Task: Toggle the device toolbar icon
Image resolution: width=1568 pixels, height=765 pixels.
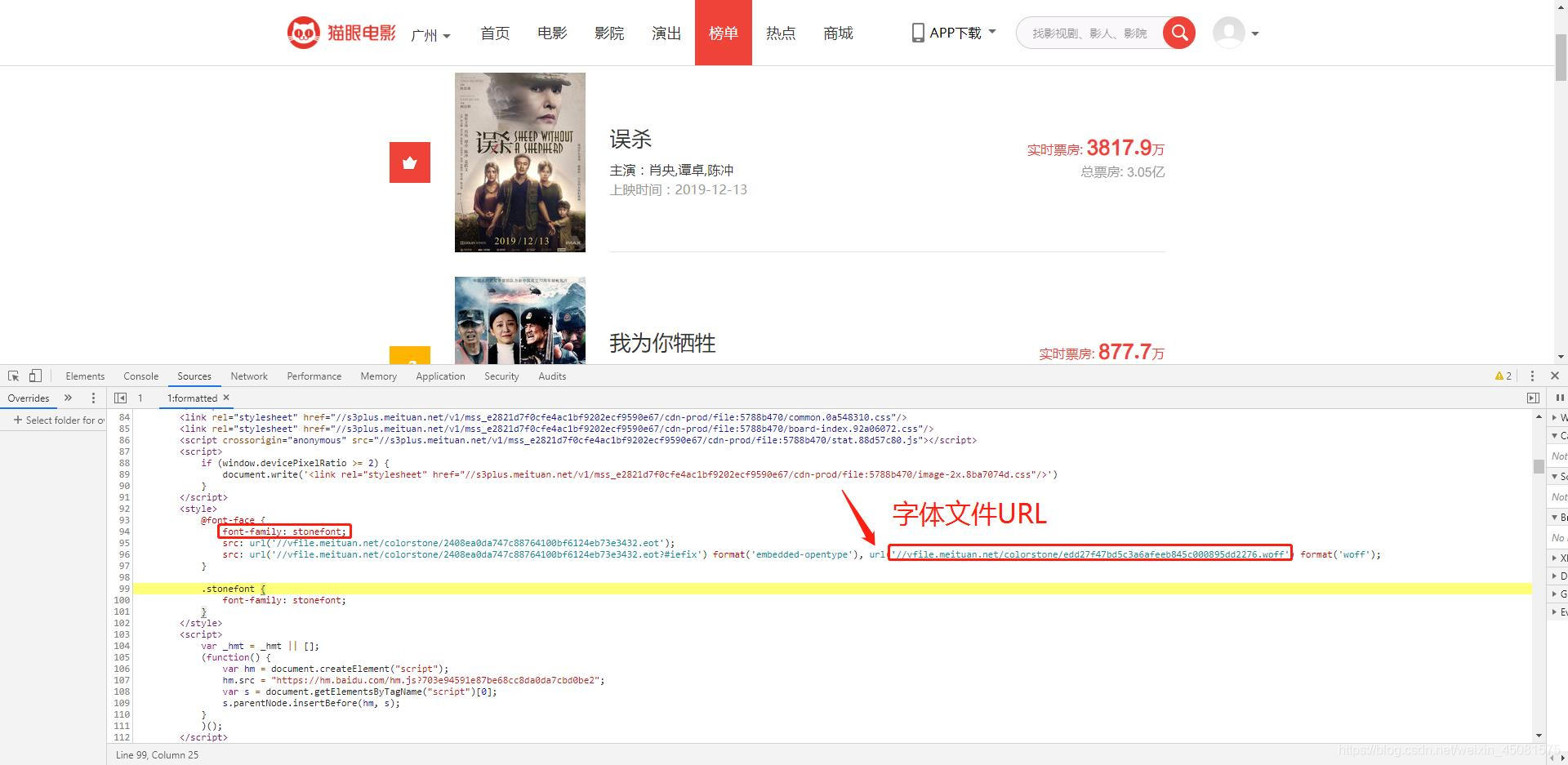Action: tap(35, 376)
